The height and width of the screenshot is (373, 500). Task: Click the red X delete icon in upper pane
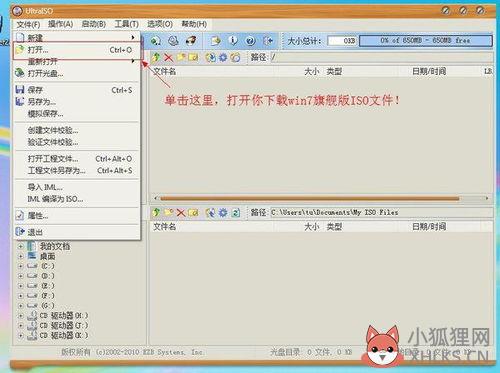pos(168,58)
